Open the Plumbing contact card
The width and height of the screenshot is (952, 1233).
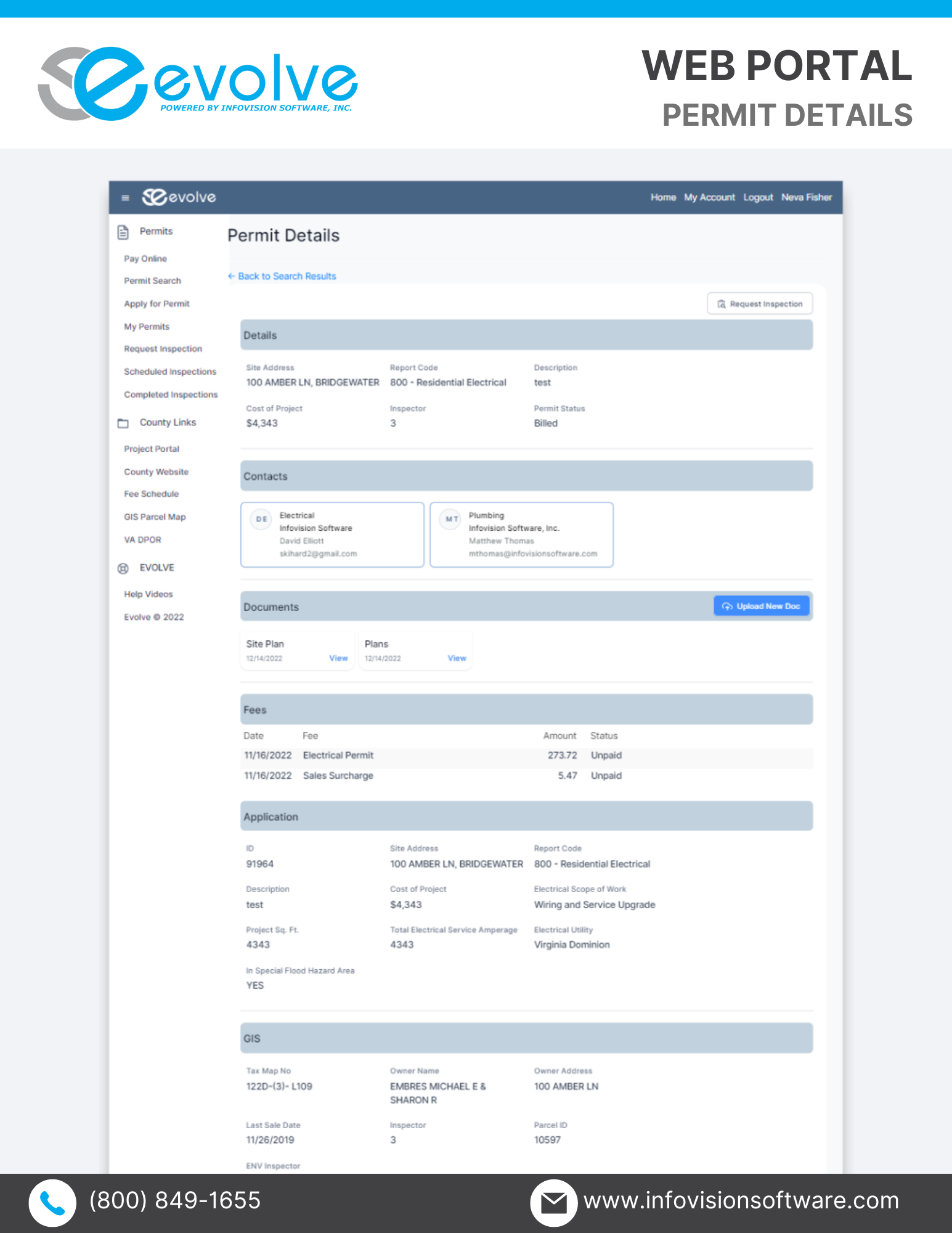pos(521,535)
